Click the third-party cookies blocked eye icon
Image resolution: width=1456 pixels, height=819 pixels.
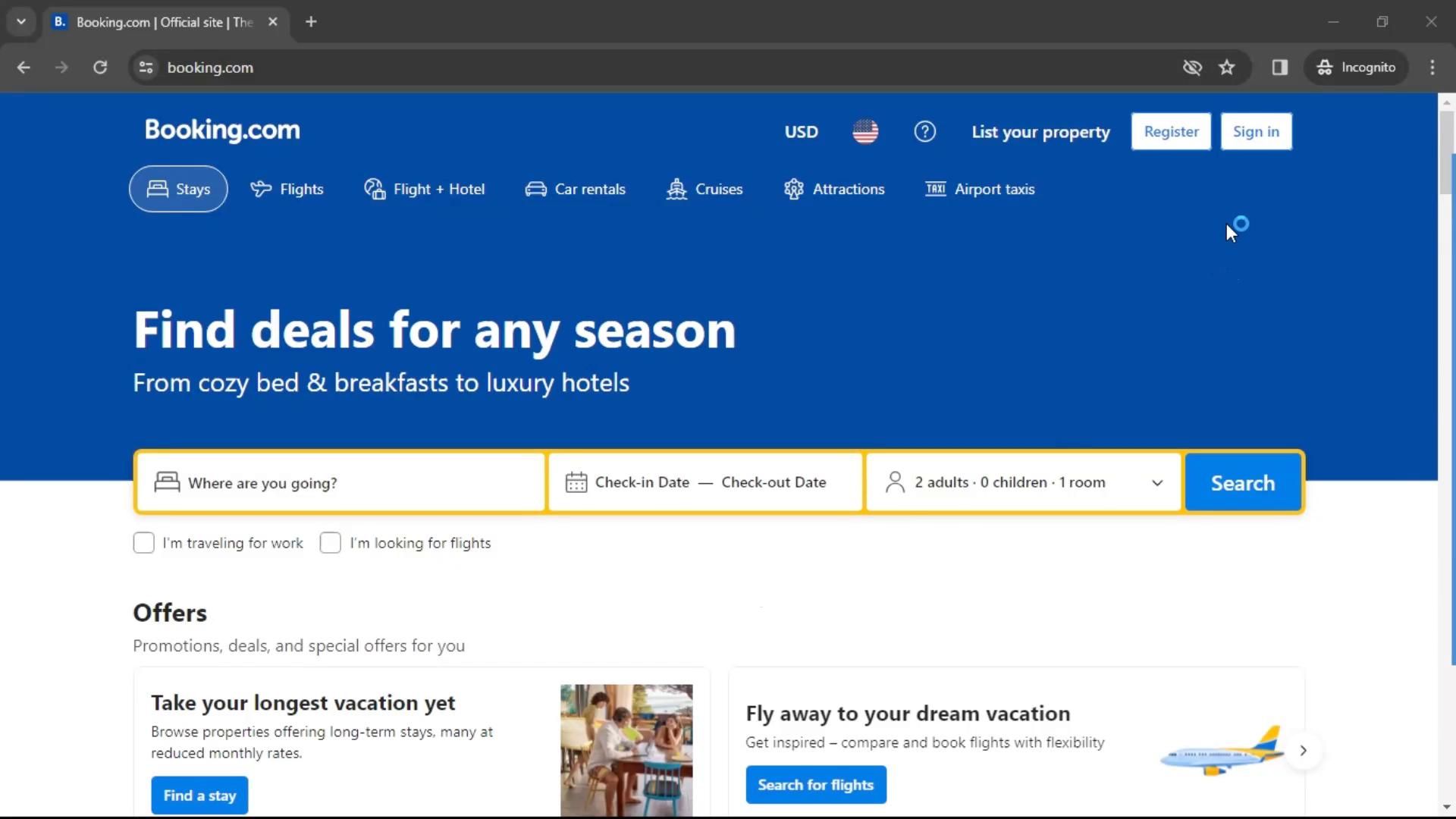[x=1192, y=67]
